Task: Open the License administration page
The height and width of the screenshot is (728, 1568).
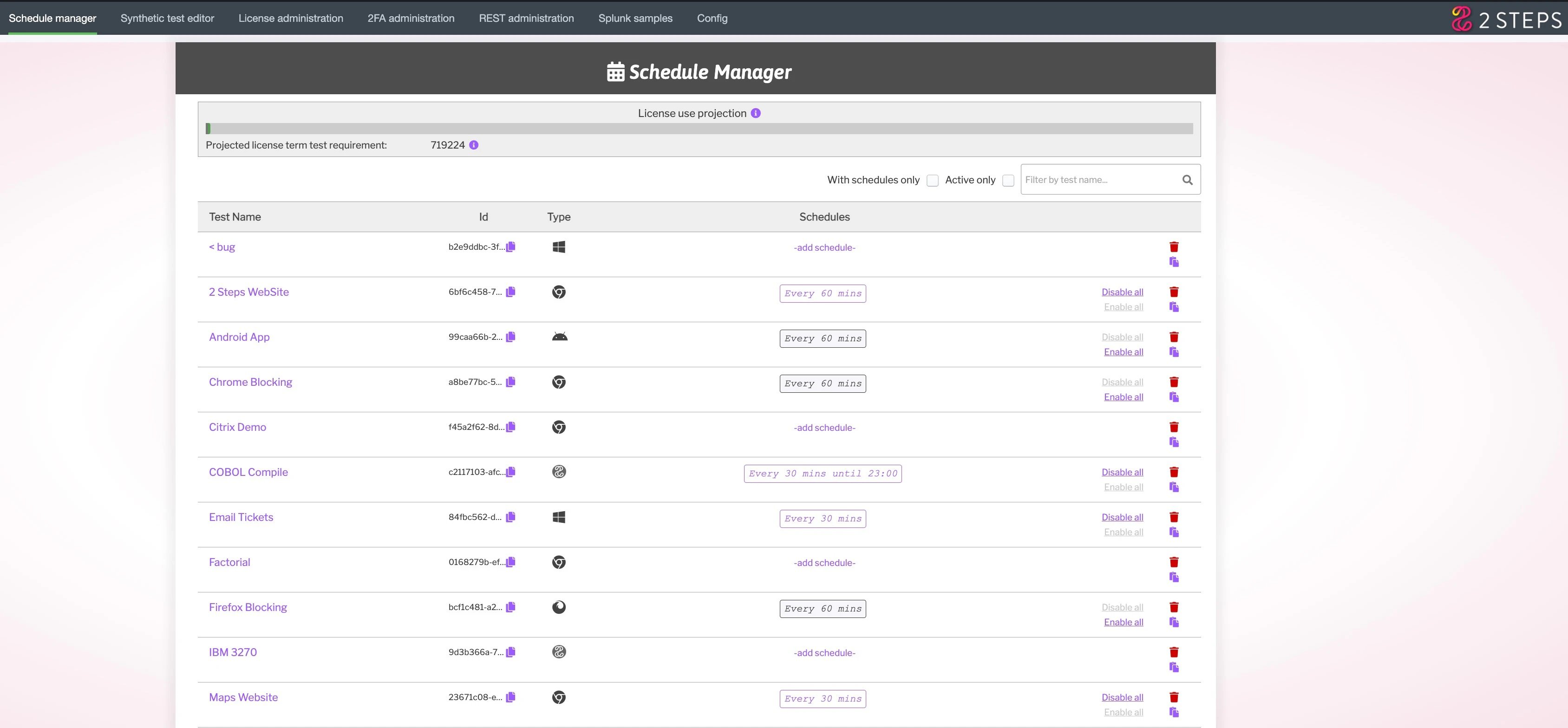Action: [x=291, y=18]
